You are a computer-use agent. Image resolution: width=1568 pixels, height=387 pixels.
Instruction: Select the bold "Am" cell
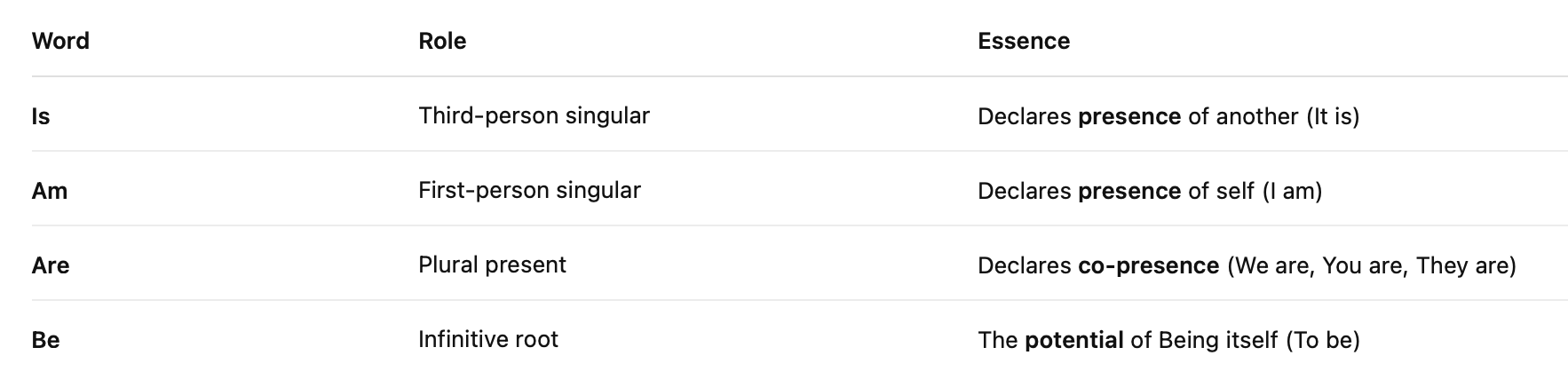pos(50,191)
